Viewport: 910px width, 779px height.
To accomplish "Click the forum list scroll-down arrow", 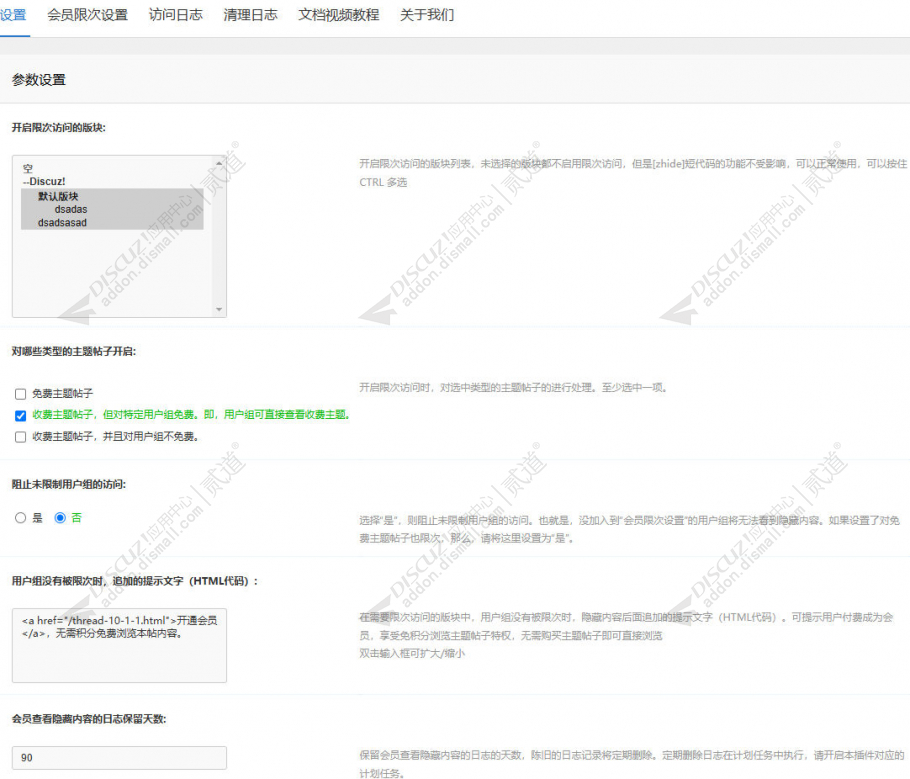I will click(x=219, y=309).
